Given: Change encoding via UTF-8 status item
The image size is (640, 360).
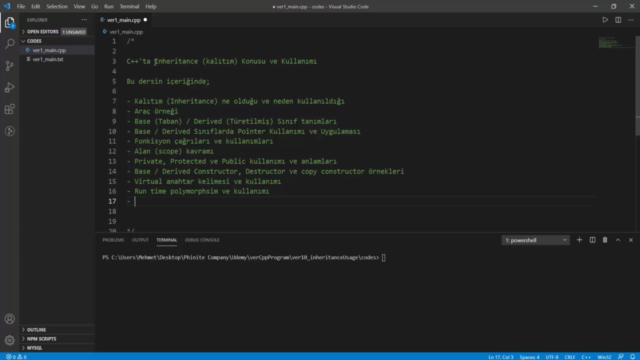Looking at the screenshot, I should (552, 357).
